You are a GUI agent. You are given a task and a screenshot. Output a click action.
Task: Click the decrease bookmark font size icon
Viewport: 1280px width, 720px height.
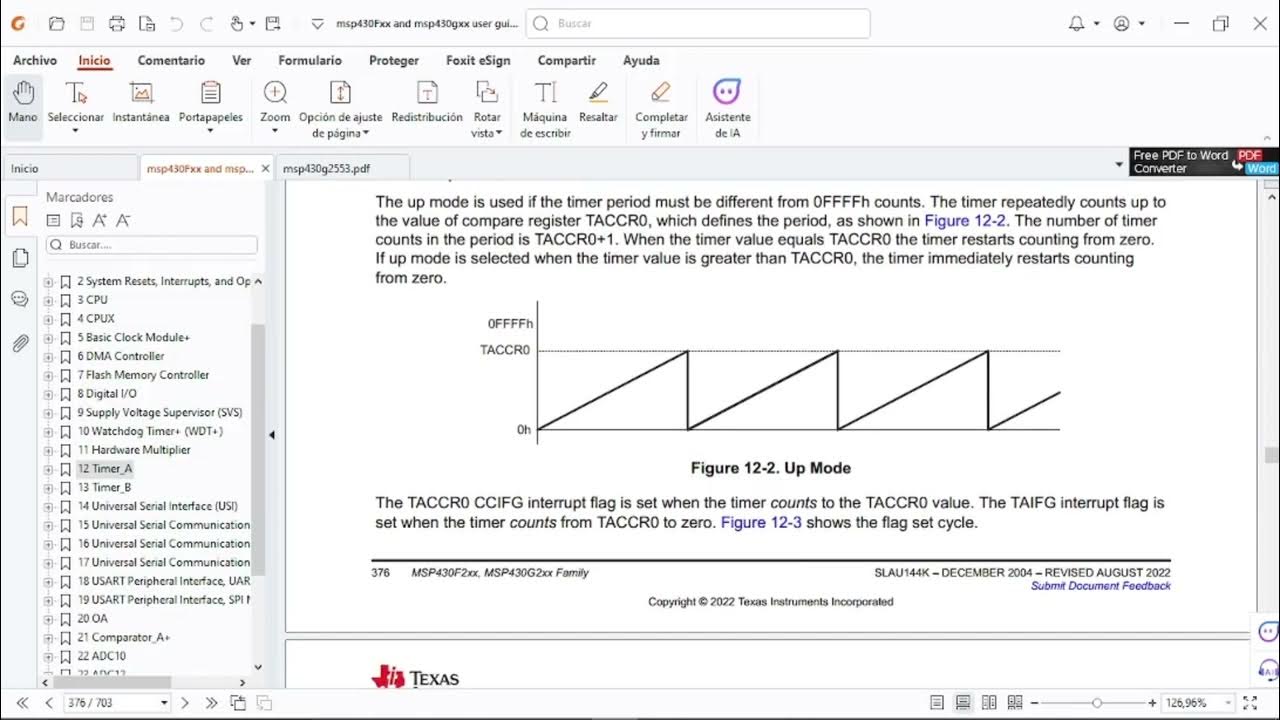click(x=123, y=220)
